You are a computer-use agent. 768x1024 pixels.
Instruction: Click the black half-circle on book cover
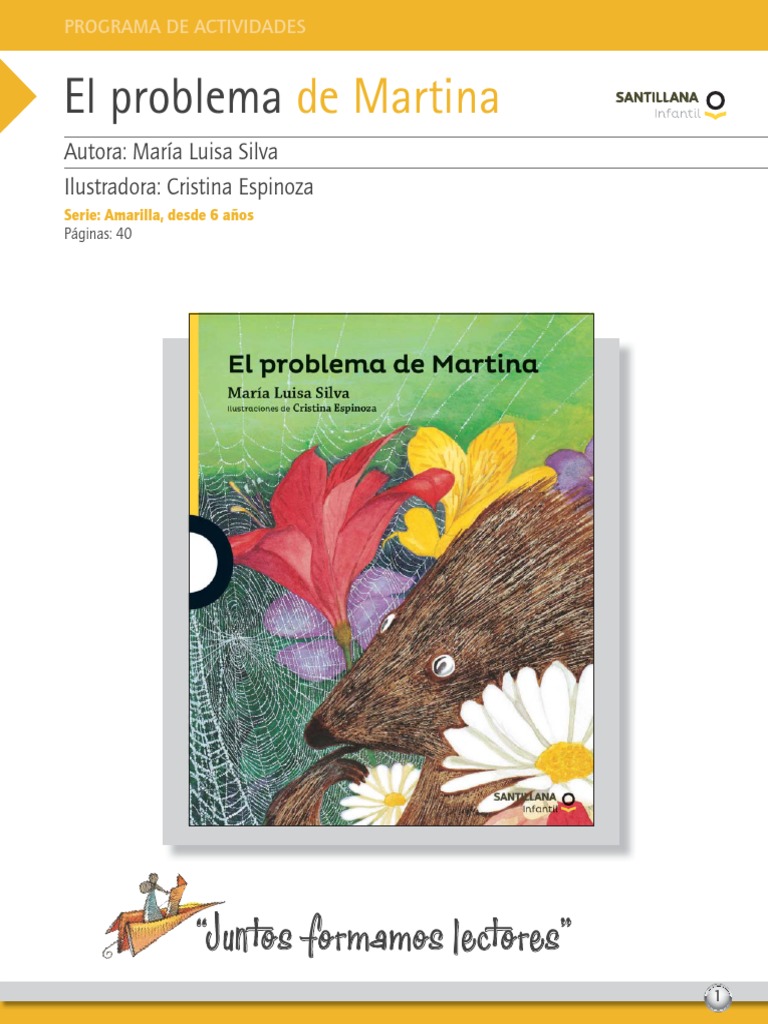click(204, 561)
